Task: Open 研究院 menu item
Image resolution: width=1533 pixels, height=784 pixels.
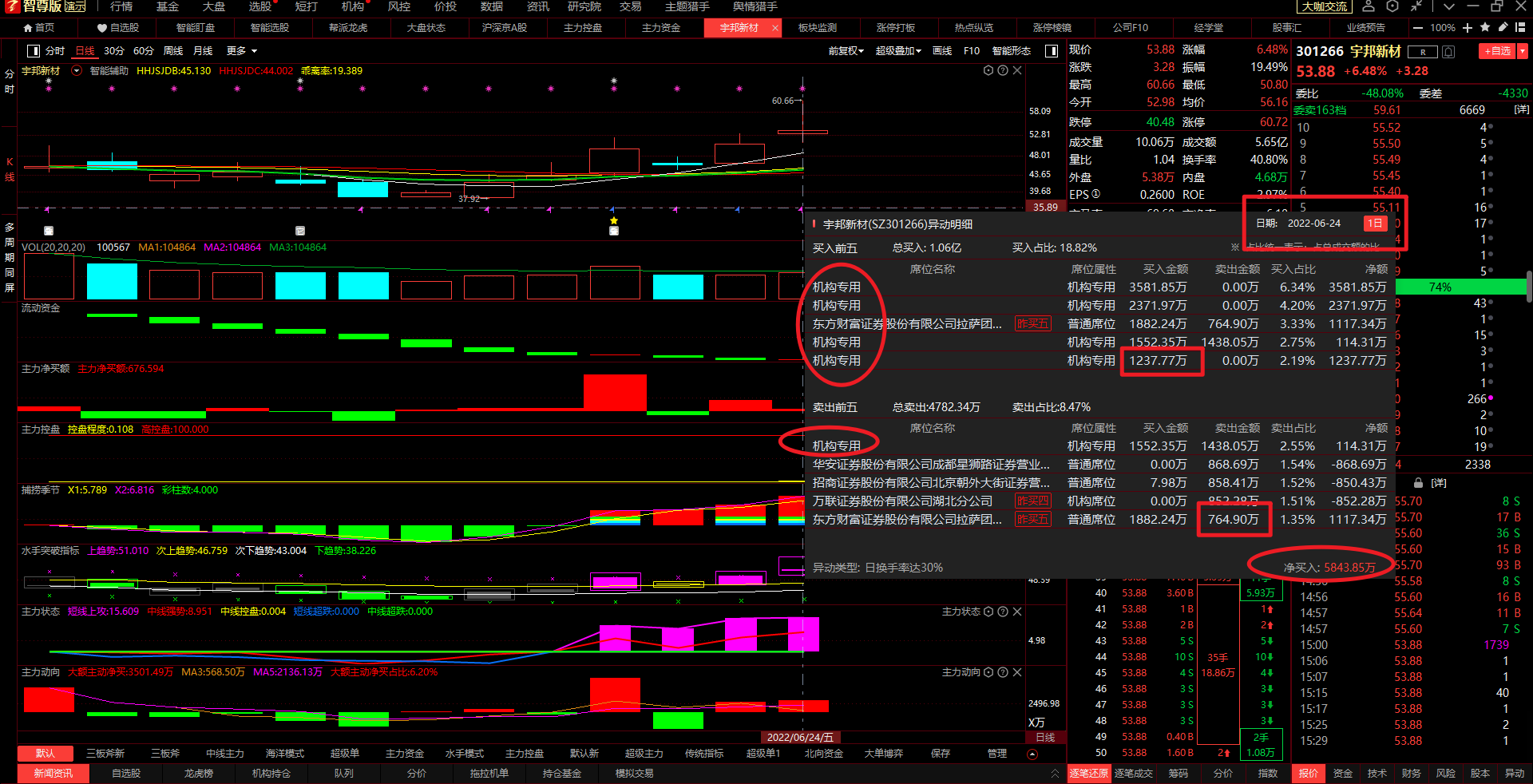Action: (584, 6)
